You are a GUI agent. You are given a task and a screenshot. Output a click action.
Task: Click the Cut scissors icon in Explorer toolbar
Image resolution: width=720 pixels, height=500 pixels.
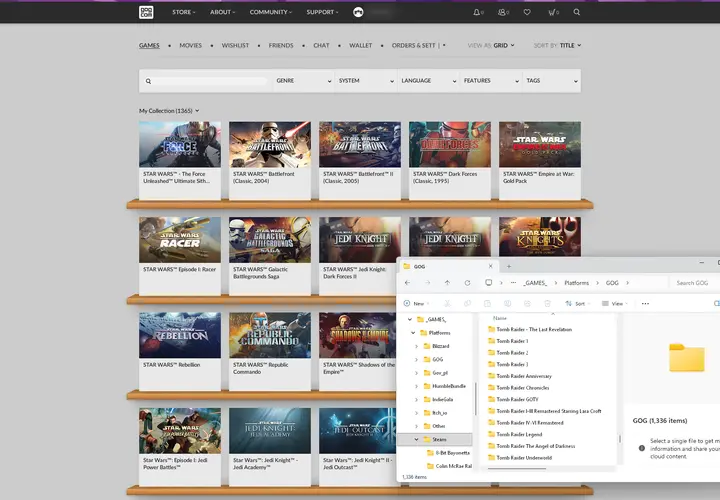(447, 303)
